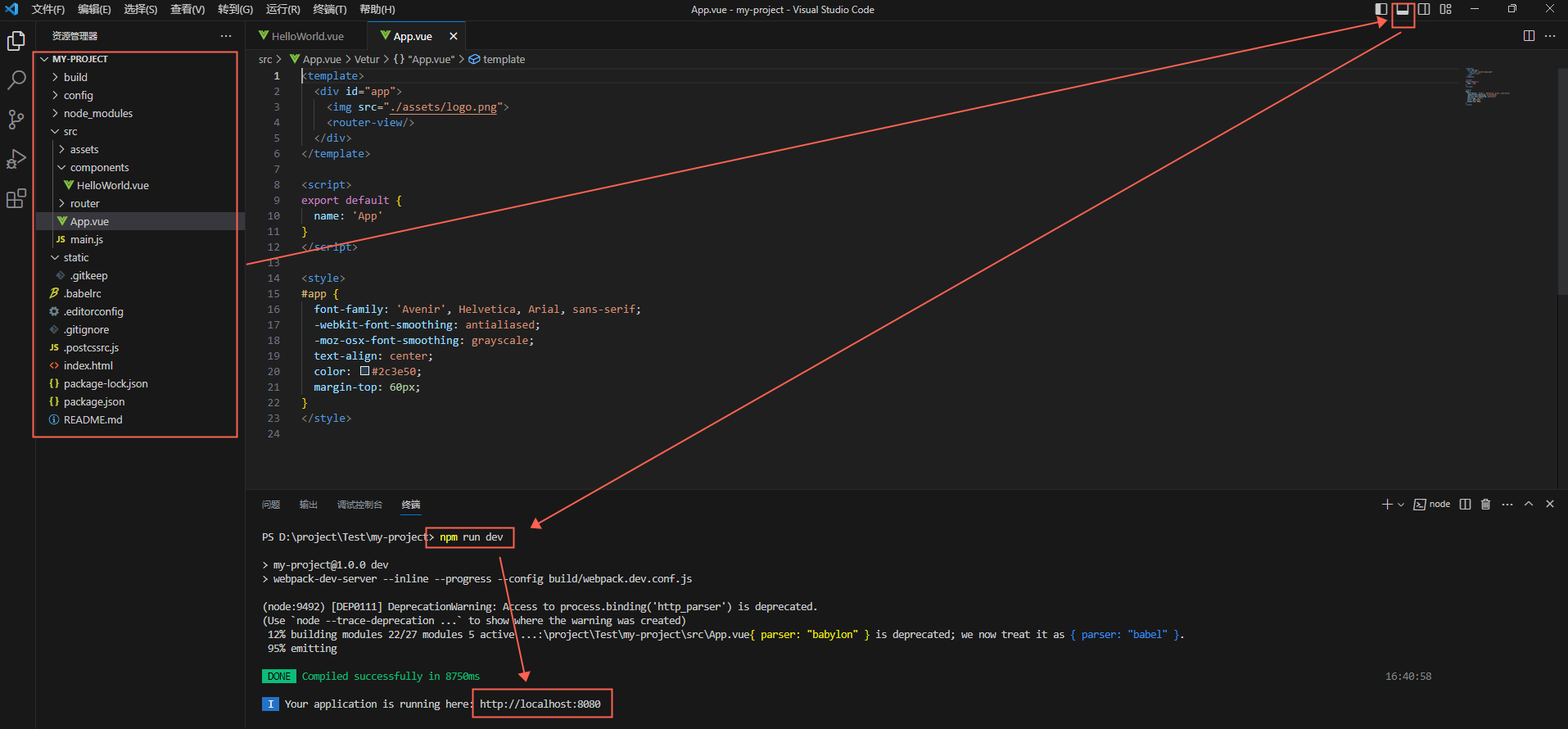The width and height of the screenshot is (1568, 729).
Task: Open the Source Control view
Action: (16, 120)
